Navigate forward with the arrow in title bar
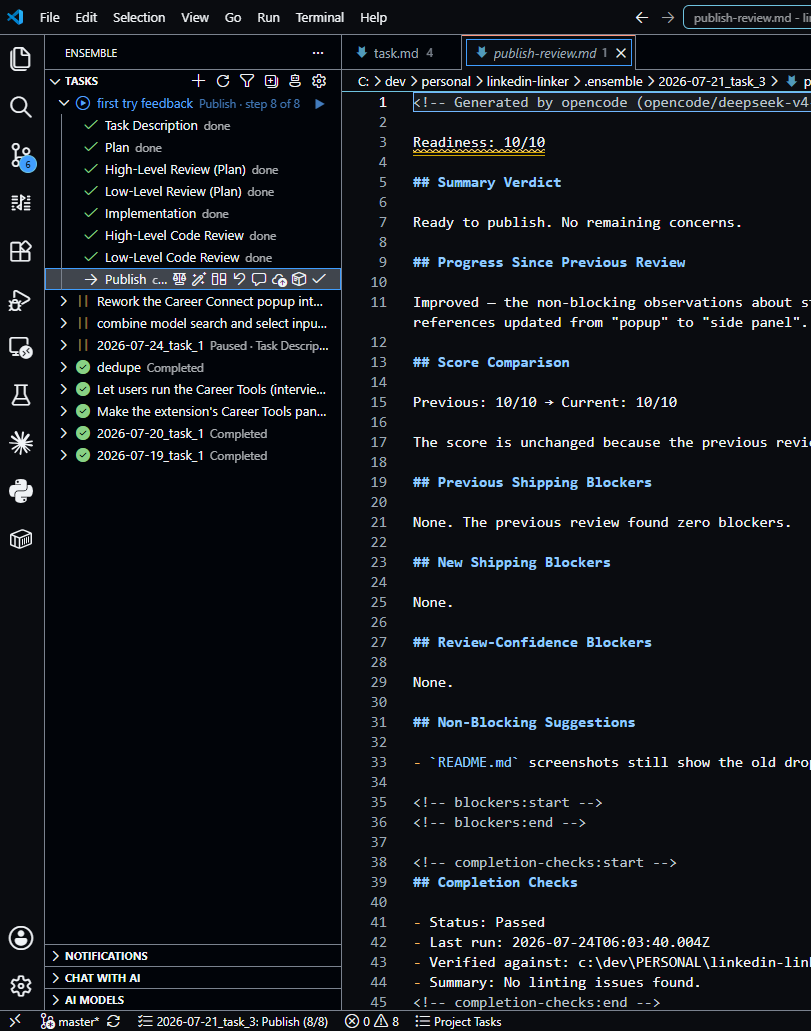 [x=668, y=18]
